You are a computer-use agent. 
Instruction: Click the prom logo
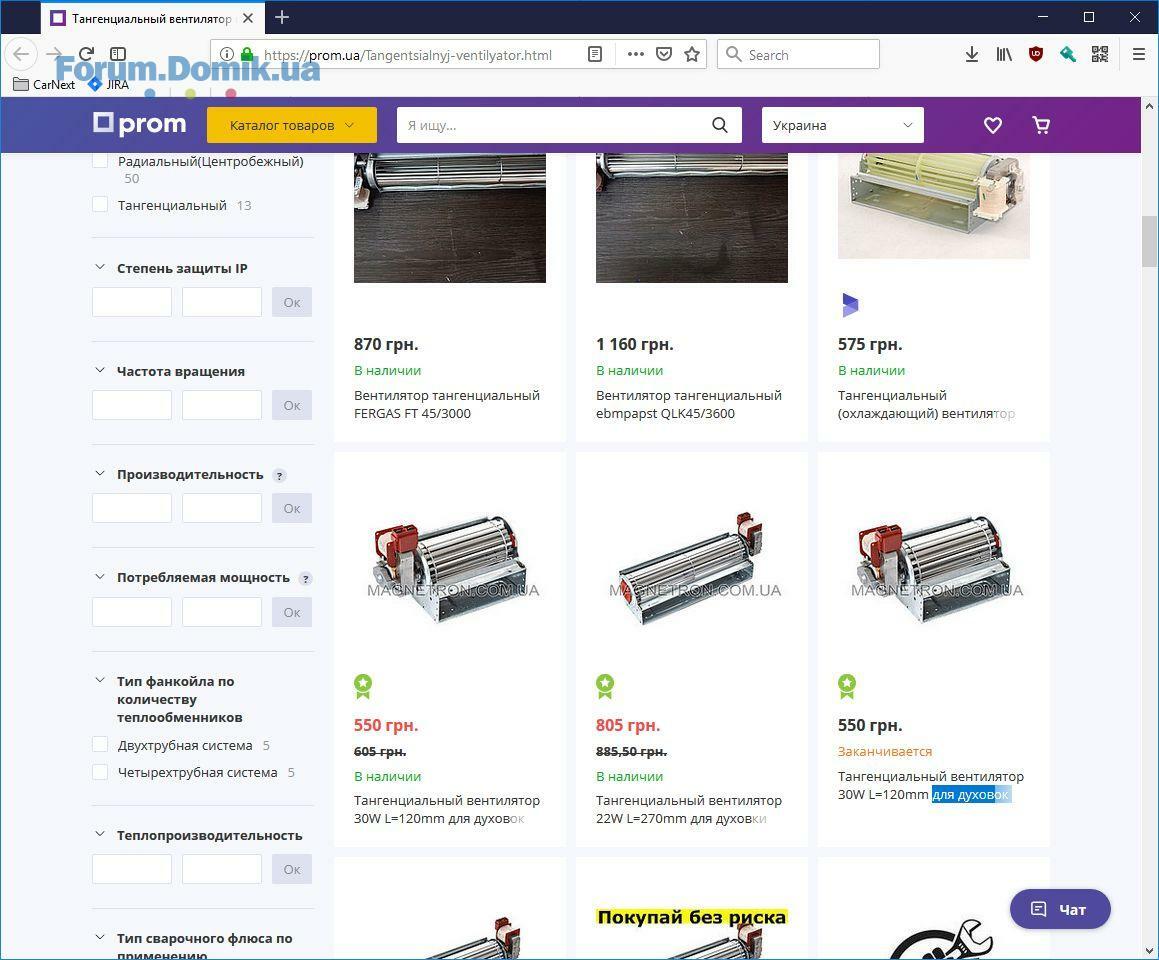[x=140, y=124]
